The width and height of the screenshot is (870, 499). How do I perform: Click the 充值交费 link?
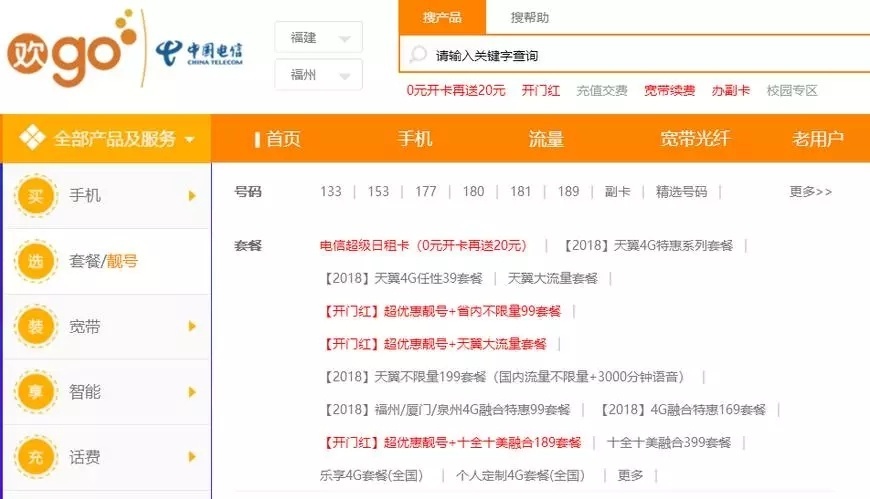pos(601,90)
